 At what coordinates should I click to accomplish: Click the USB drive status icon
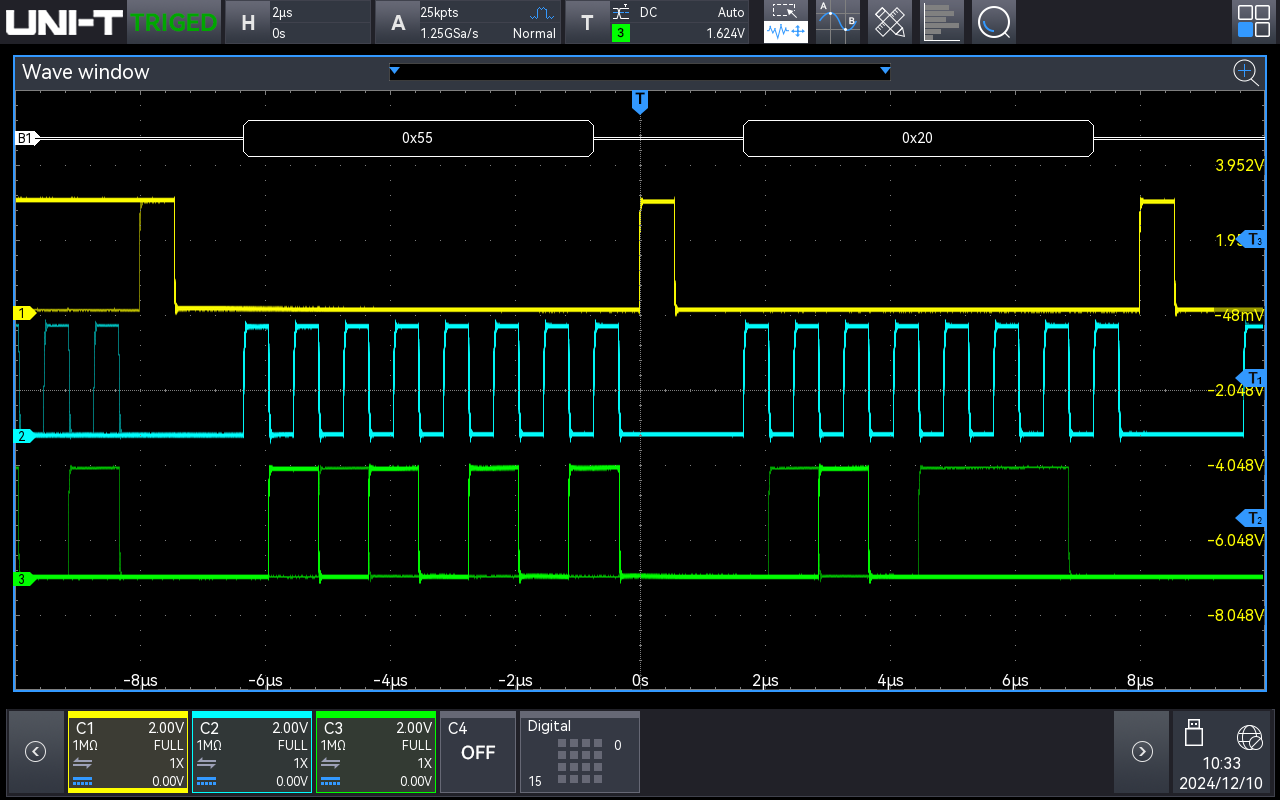coord(1193,732)
